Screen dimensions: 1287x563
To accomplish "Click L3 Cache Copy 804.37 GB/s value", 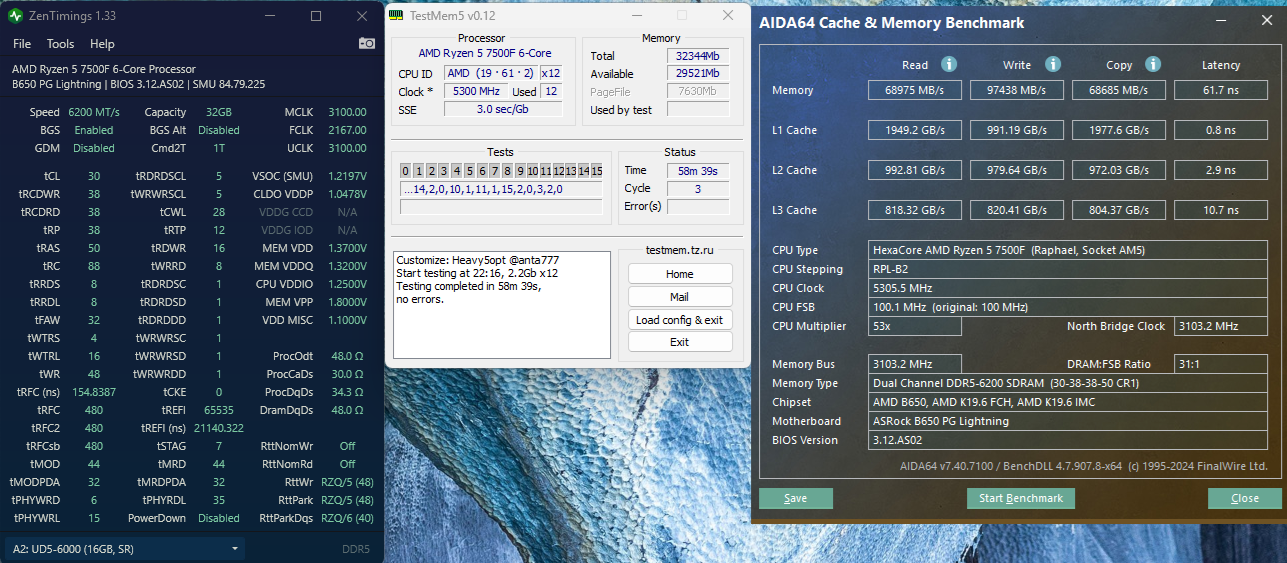I will (x=1118, y=210).
